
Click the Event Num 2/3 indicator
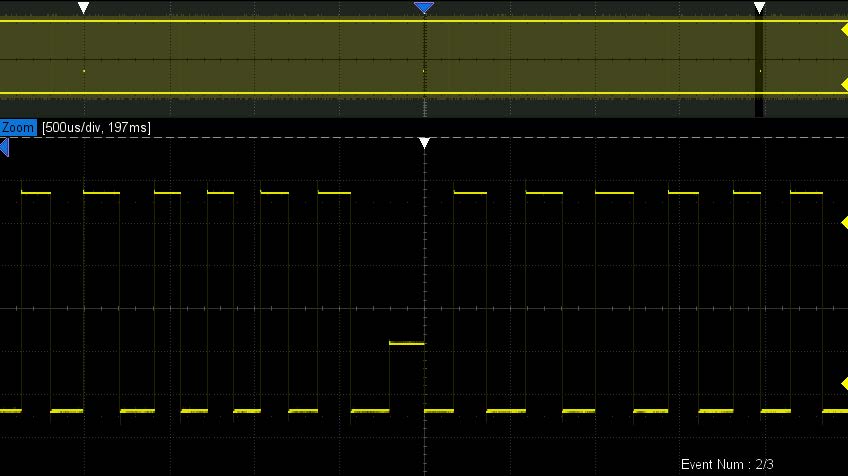[727, 464]
